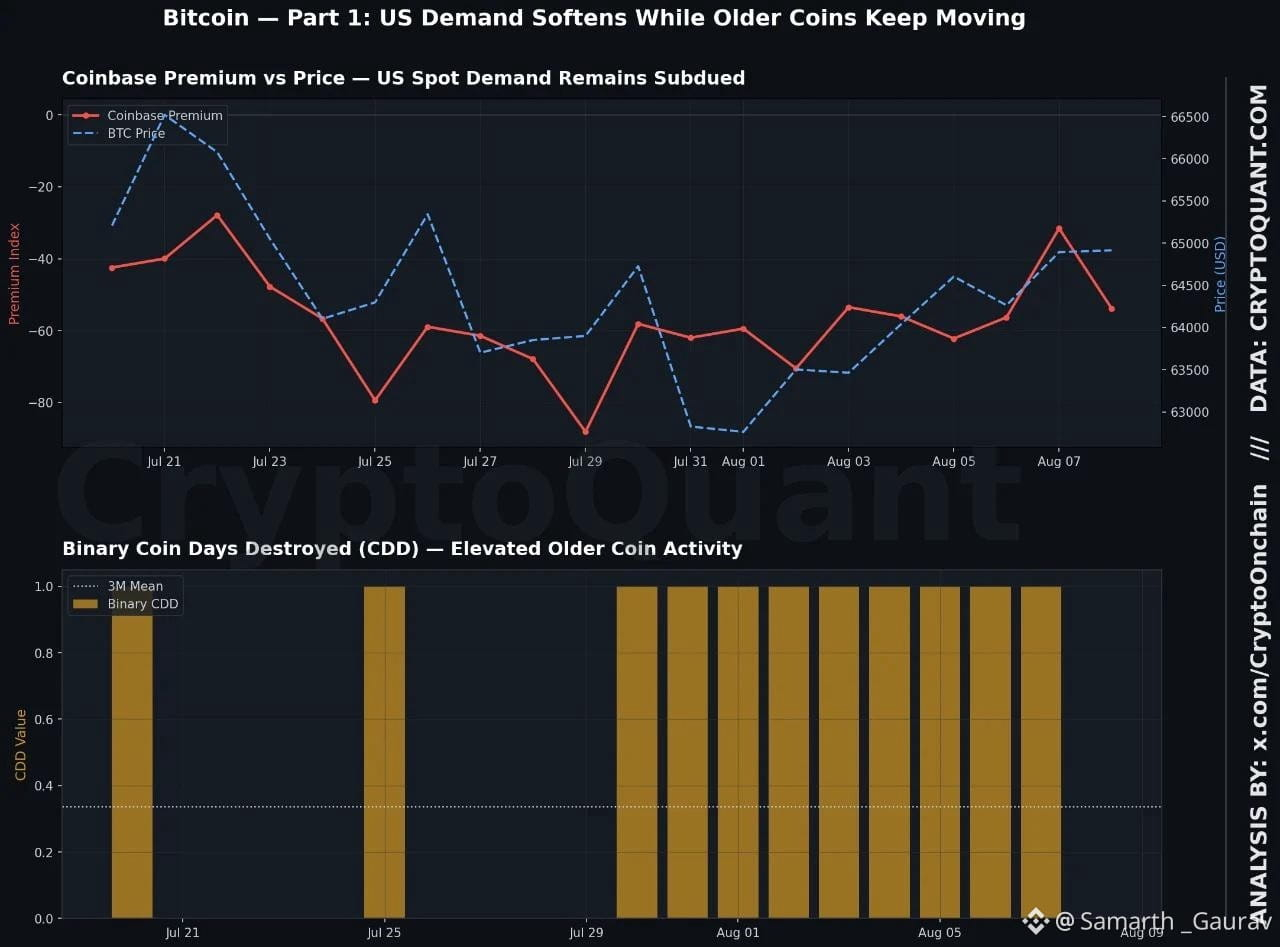Click the 'Jul 27' tick label on top chart
Screen dimensions: 1280x947
point(480,461)
